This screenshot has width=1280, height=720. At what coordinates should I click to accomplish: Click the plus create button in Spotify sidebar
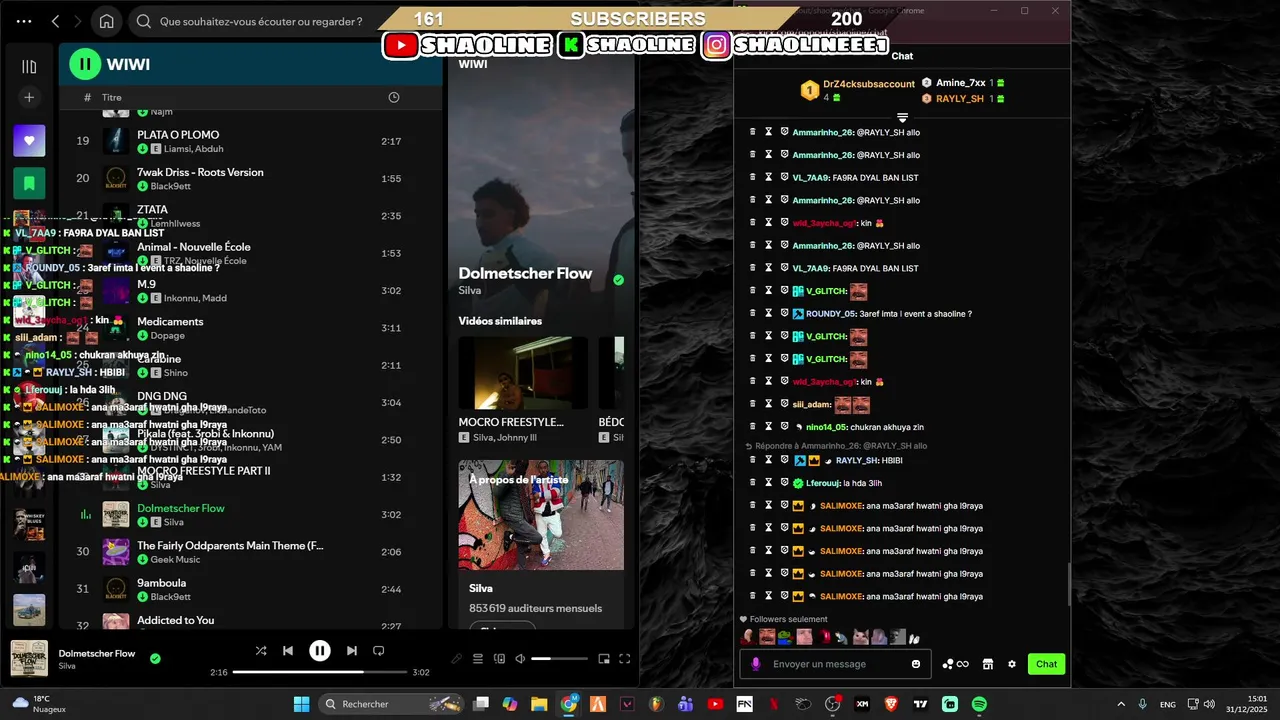tap(29, 97)
